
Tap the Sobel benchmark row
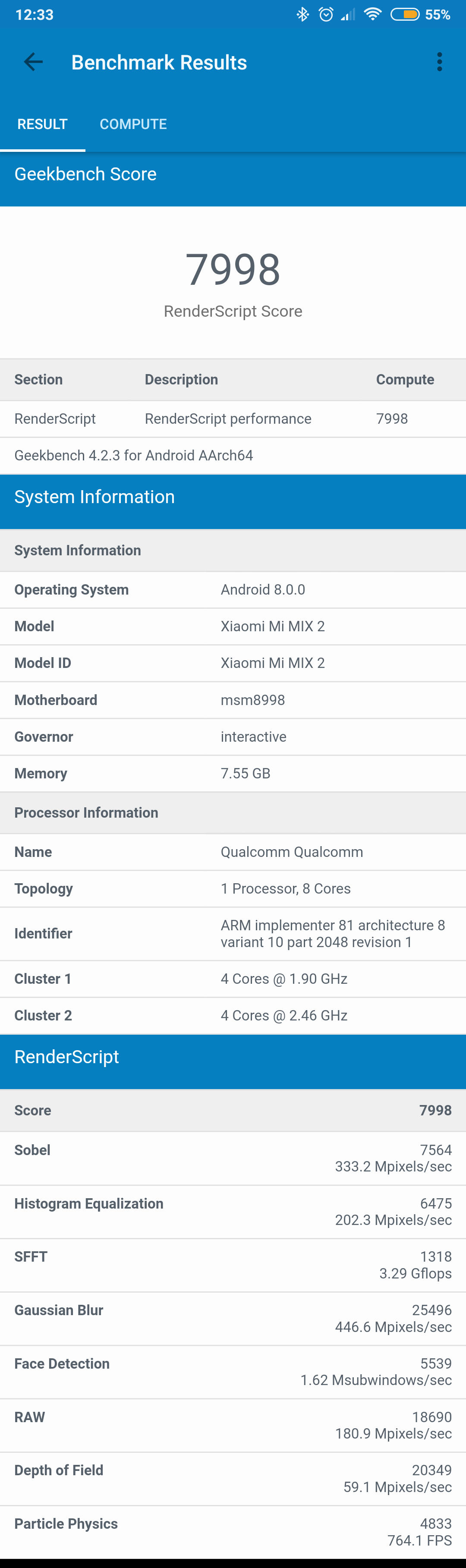pos(233,1158)
